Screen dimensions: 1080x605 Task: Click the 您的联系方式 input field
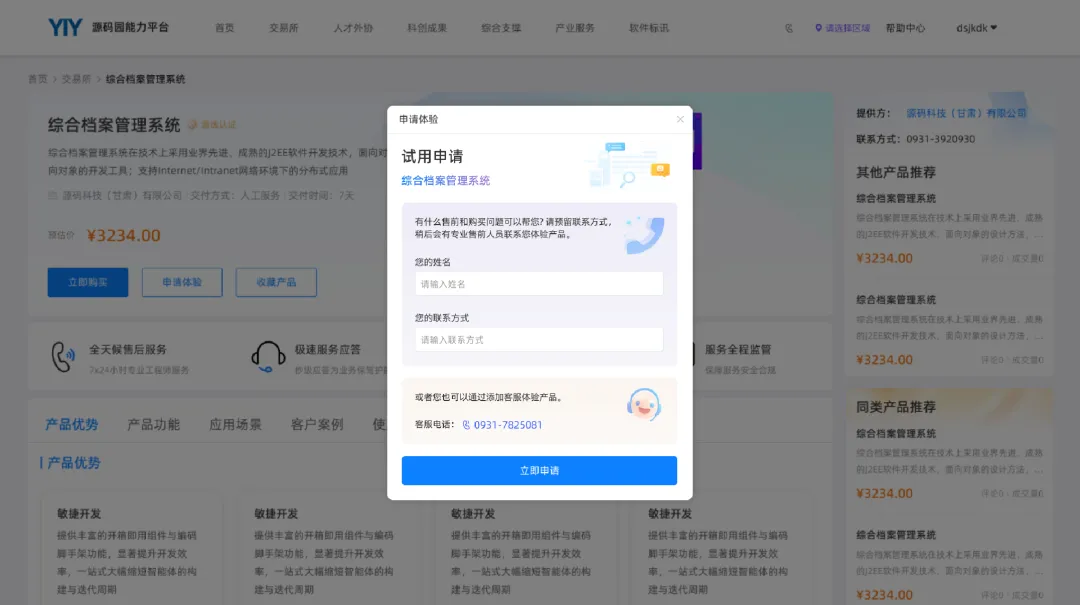pos(539,340)
